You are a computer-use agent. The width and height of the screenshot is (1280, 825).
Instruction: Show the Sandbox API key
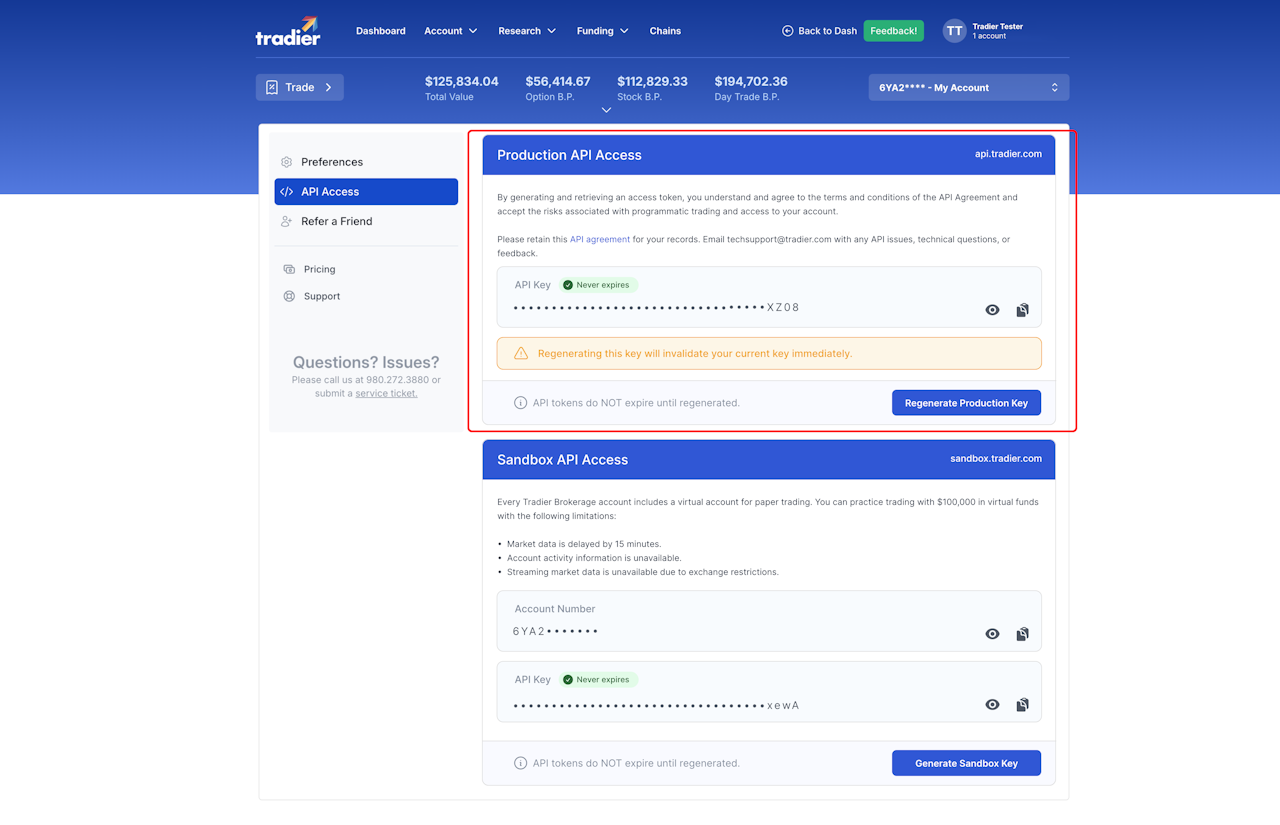992,705
